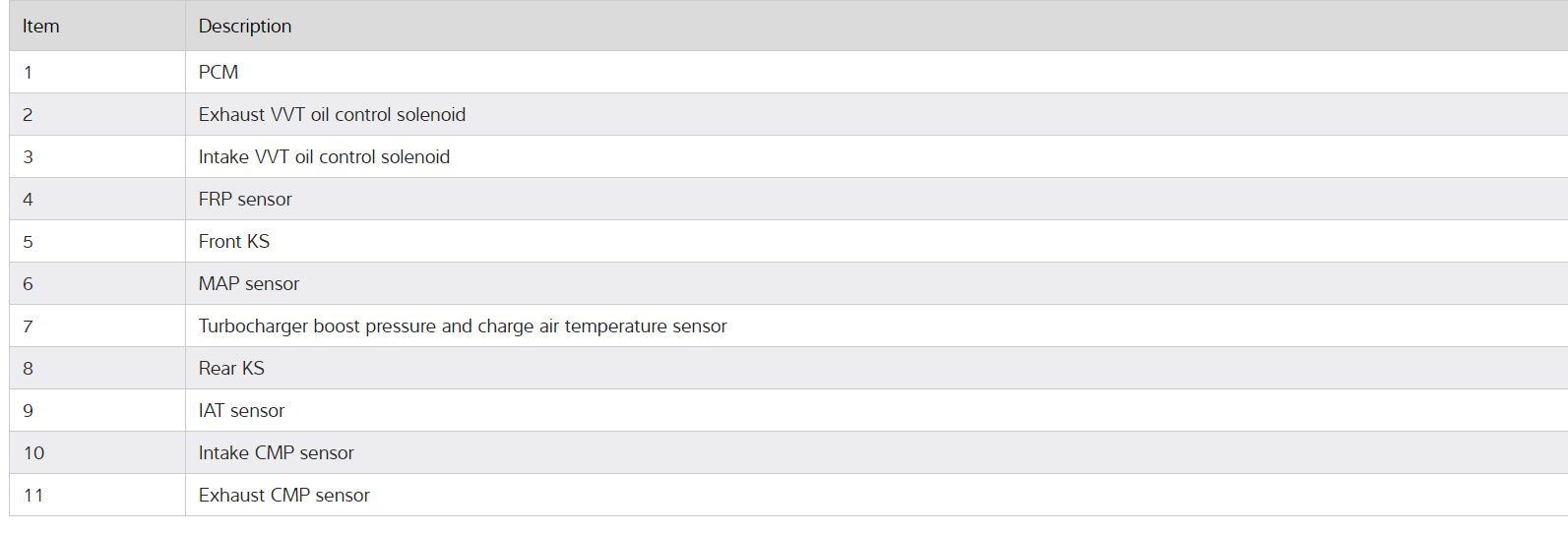Click the Item column header

(x=41, y=27)
